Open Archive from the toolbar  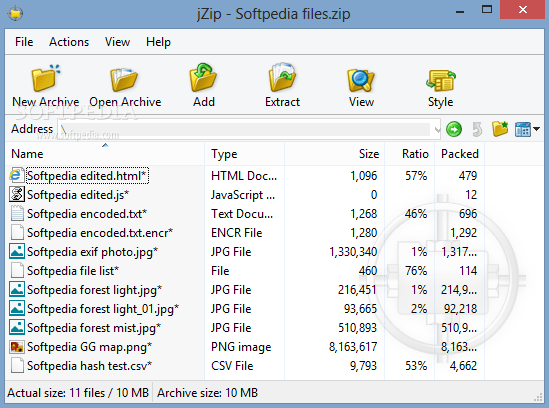pyautogui.click(x=125, y=86)
